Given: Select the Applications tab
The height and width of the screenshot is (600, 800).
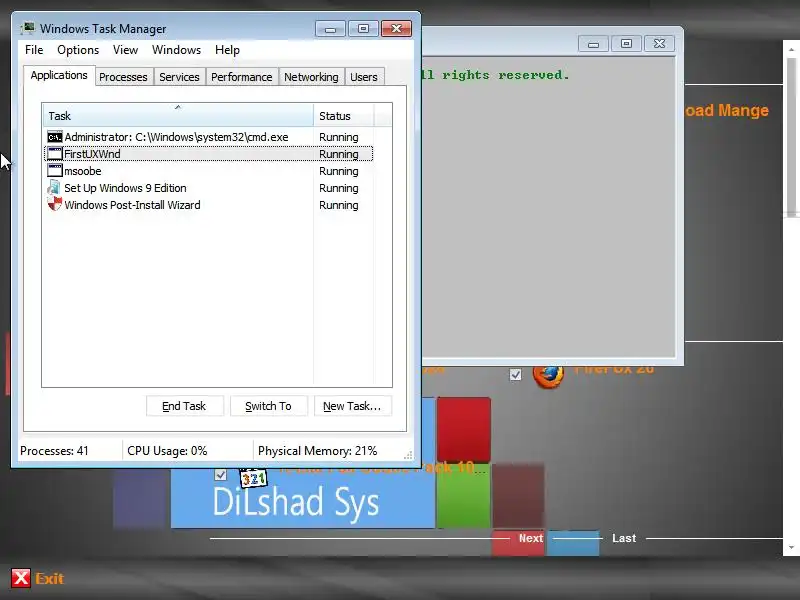Looking at the screenshot, I should click(59, 76).
